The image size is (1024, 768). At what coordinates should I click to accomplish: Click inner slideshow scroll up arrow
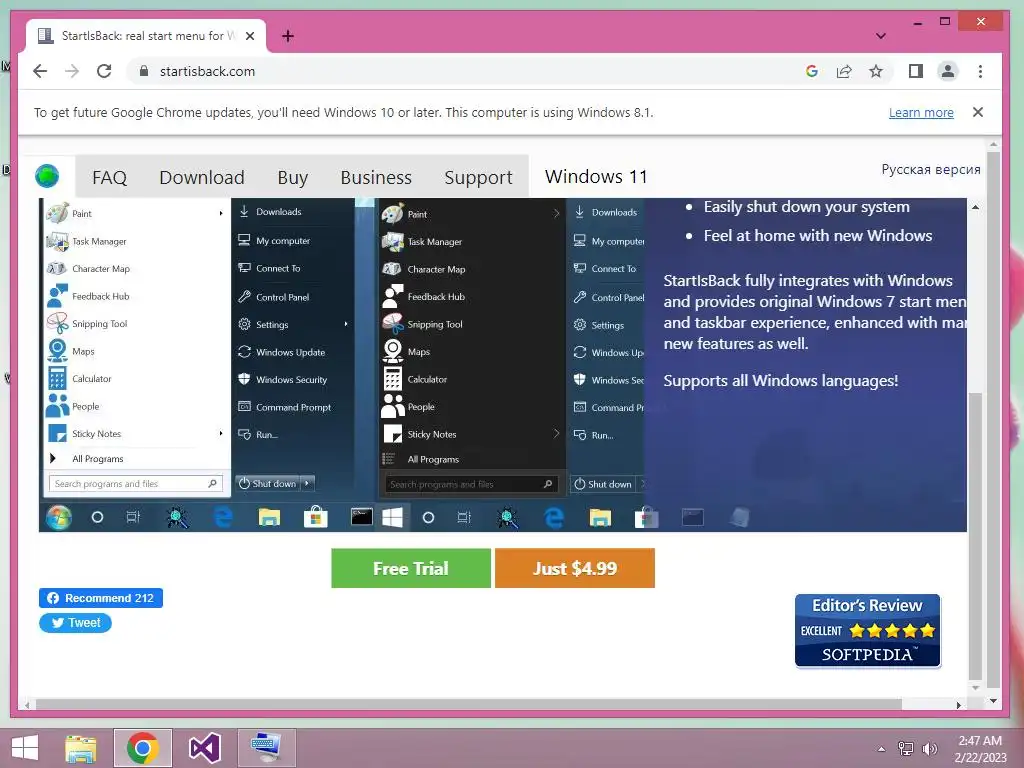(975, 207)
